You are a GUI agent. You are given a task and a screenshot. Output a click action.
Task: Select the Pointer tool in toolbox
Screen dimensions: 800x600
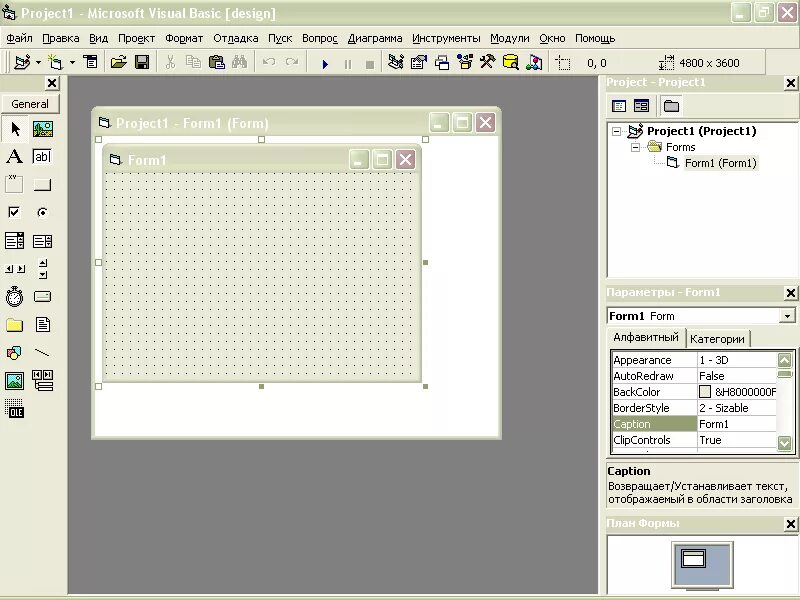[x=15, y=129]
